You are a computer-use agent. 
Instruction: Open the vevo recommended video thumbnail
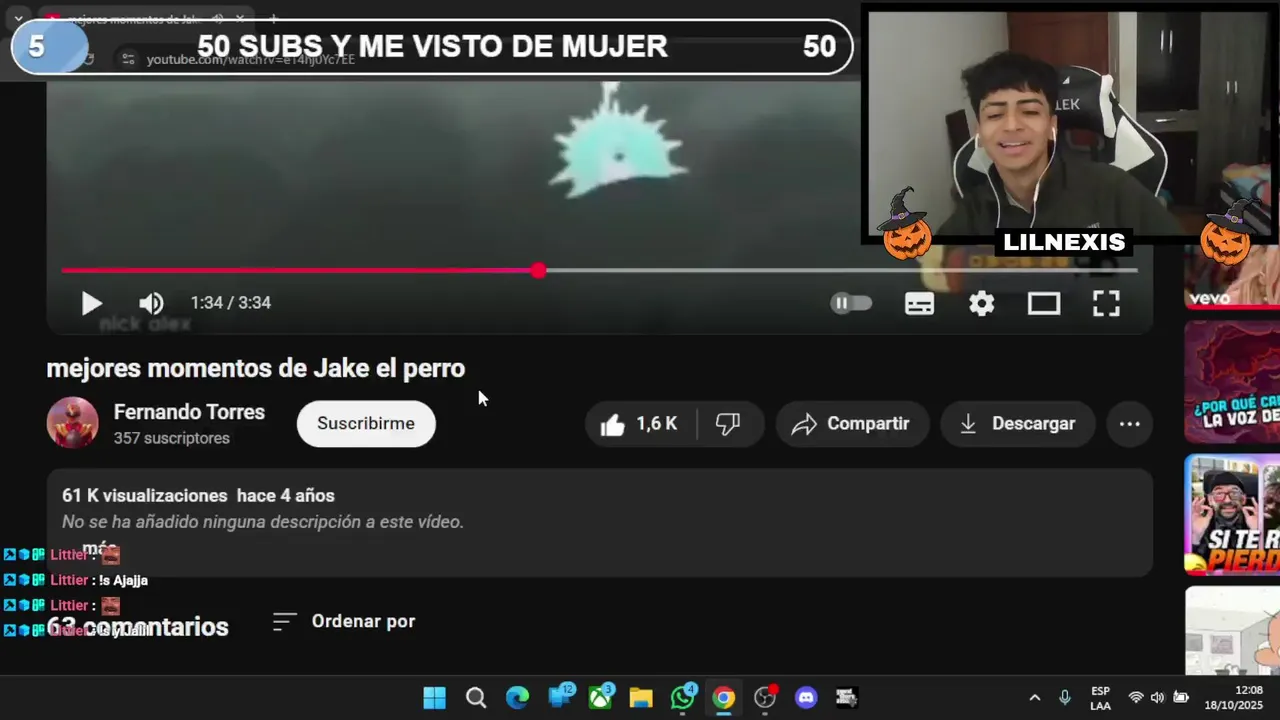(1232, 277)
